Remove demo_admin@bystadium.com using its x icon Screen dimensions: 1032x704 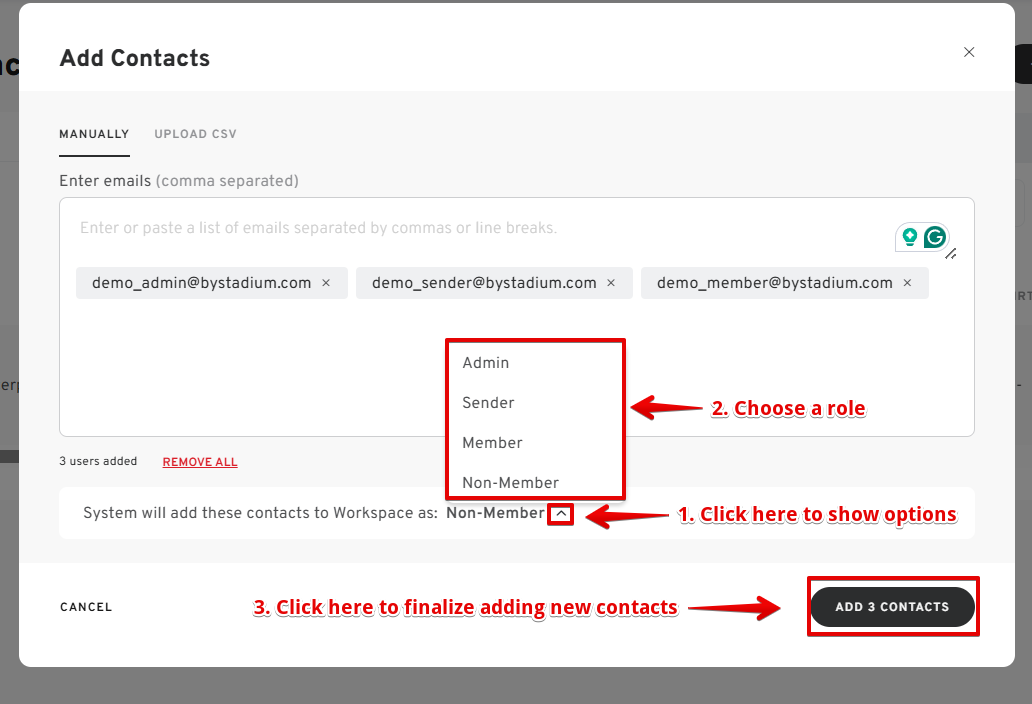pos(326,283)
